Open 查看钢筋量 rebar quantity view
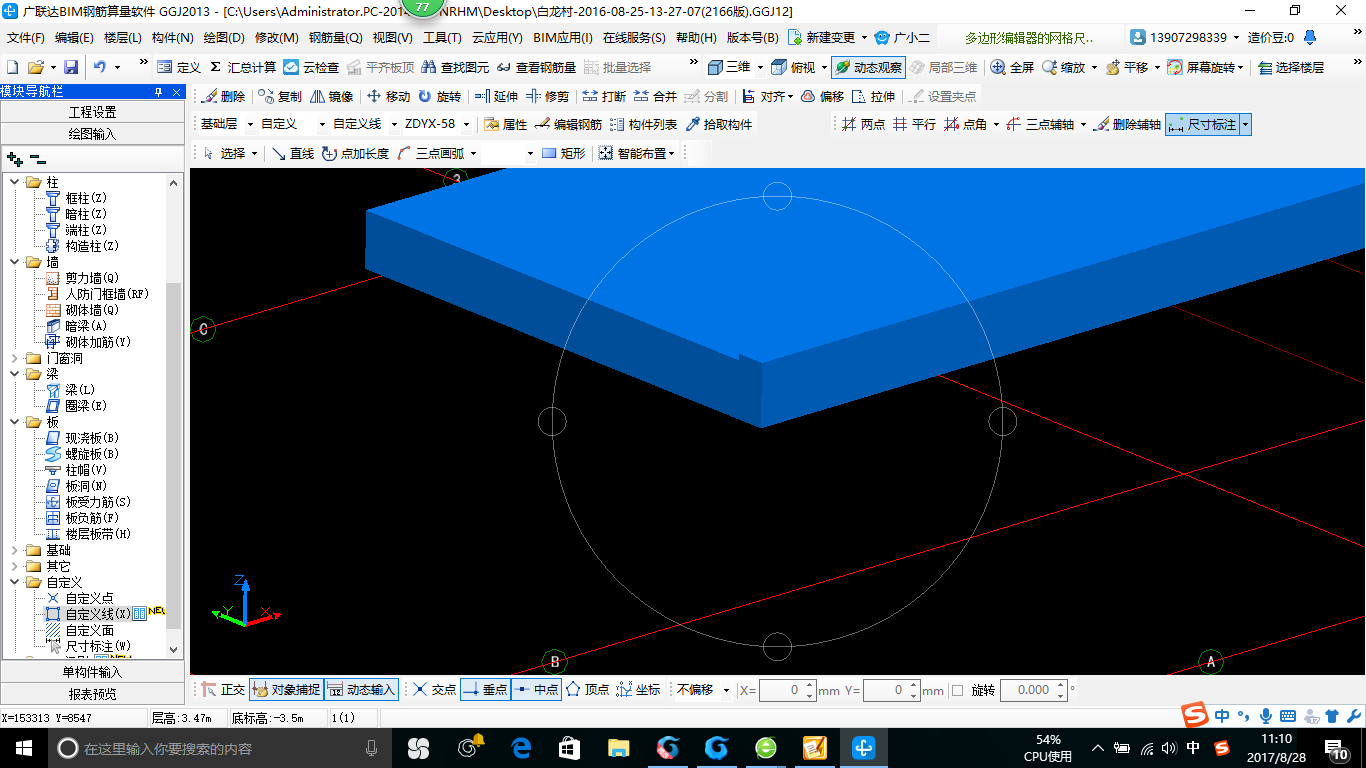1366x768 pixels. [x=537, y=67]
